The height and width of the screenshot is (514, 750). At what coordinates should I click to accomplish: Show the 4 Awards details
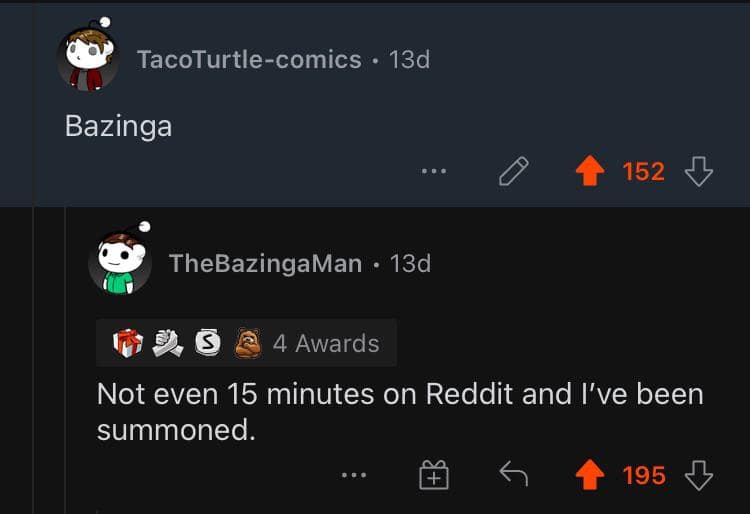tap(326, 343)
